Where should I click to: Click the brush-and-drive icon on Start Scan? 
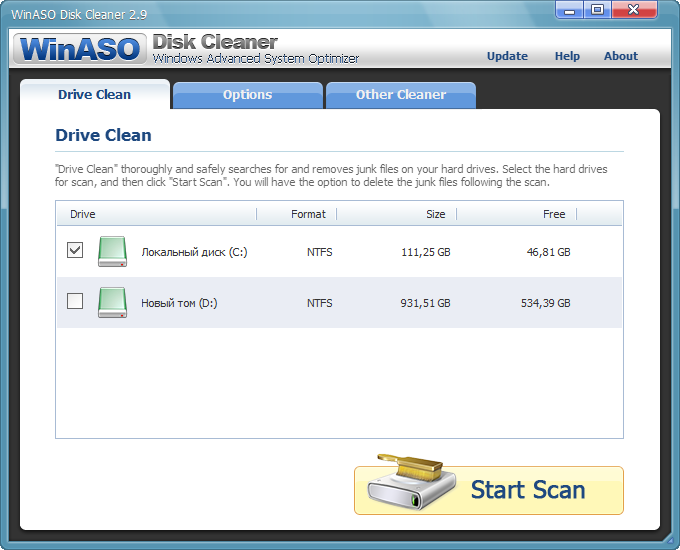[x=411, y=482]
